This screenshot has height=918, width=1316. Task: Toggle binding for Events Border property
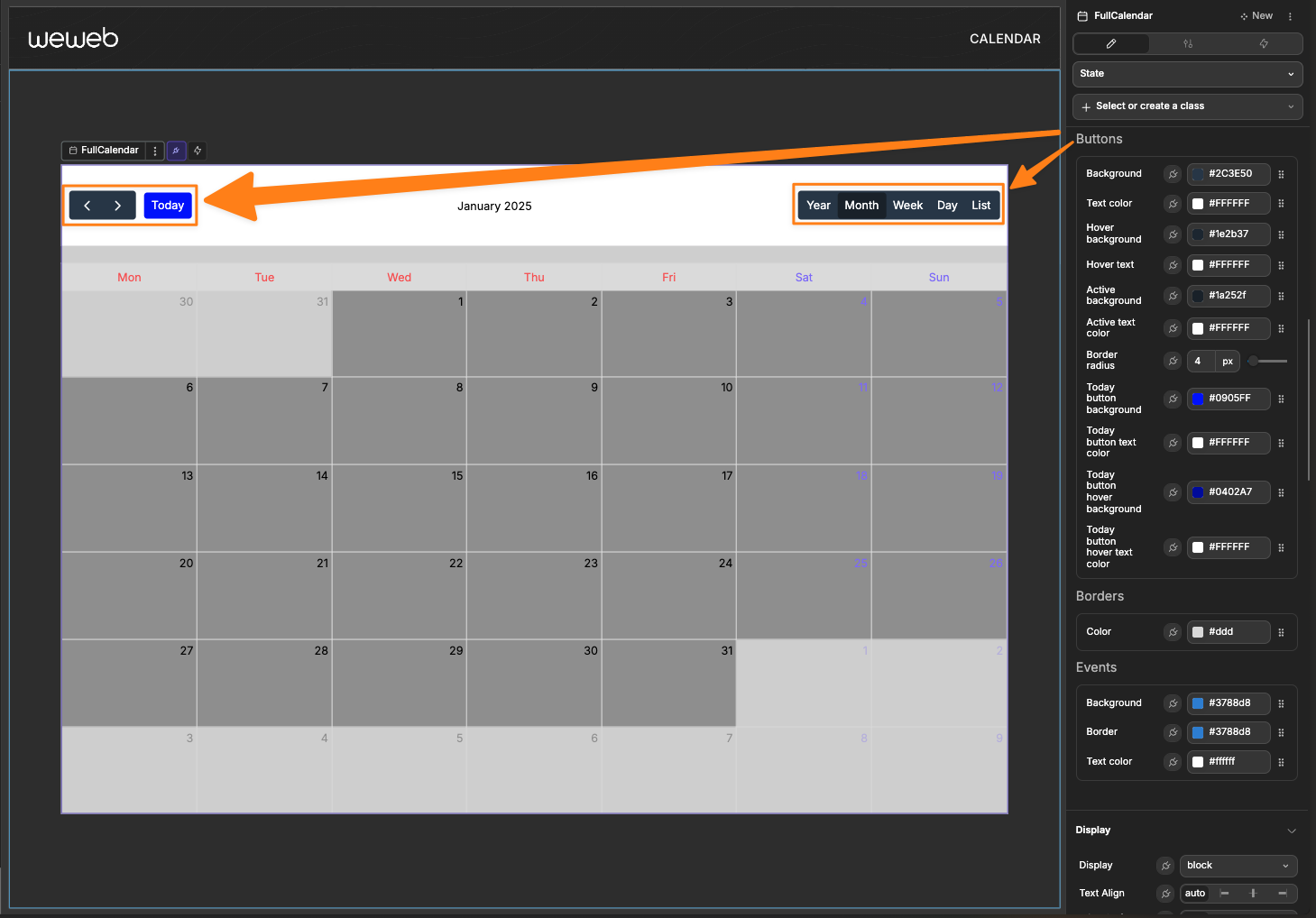coord(1173,732)
